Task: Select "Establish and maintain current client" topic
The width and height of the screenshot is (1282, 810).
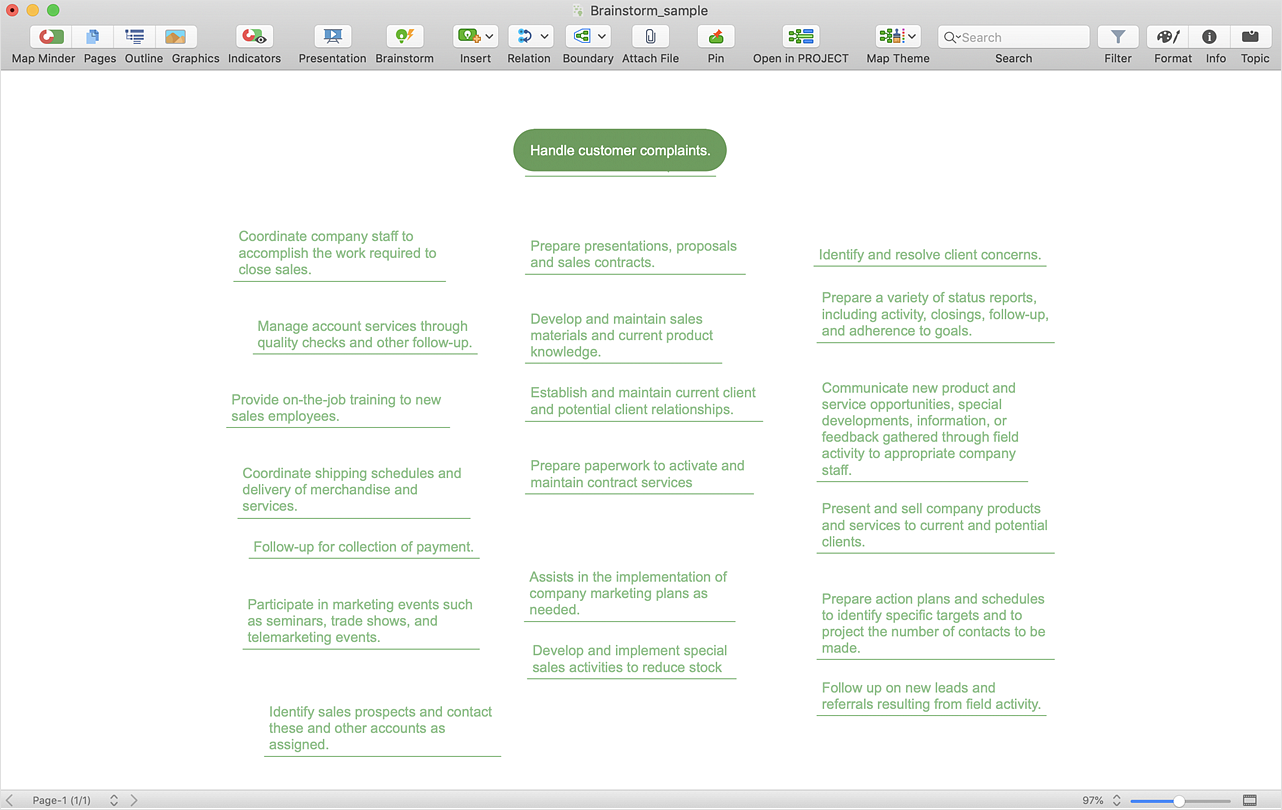Action: coord(643,401)
